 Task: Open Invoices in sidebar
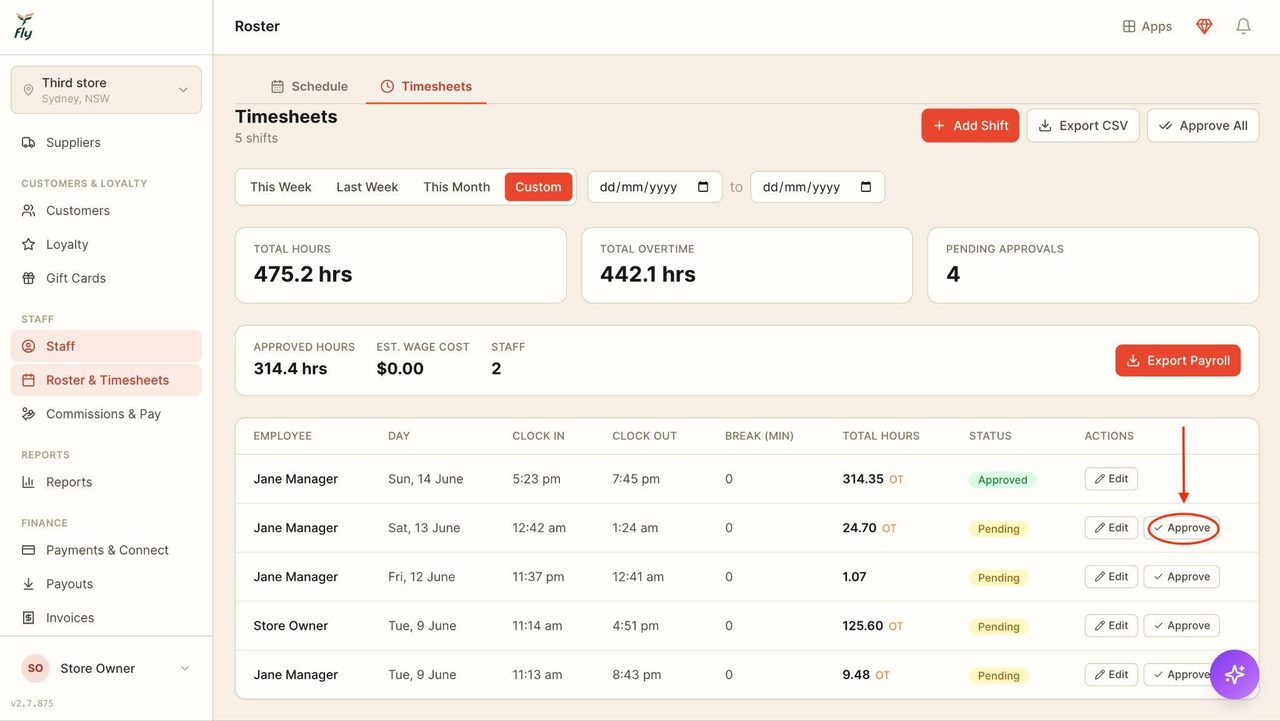pyautogui.click(x=106, y=618)
